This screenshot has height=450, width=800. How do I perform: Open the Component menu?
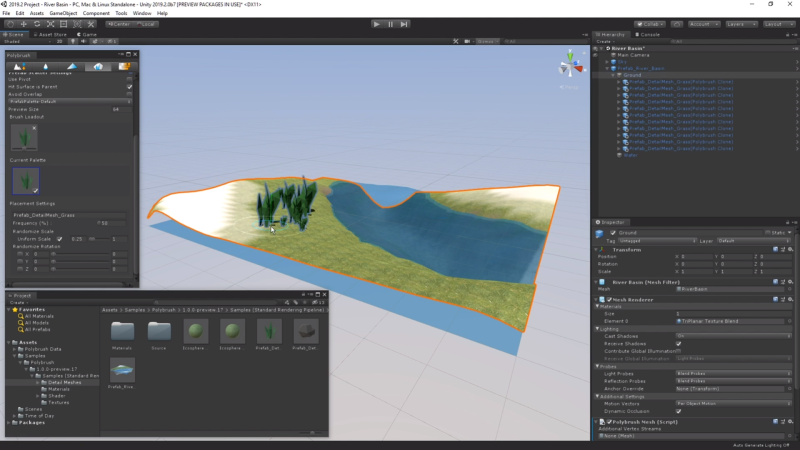96,13
